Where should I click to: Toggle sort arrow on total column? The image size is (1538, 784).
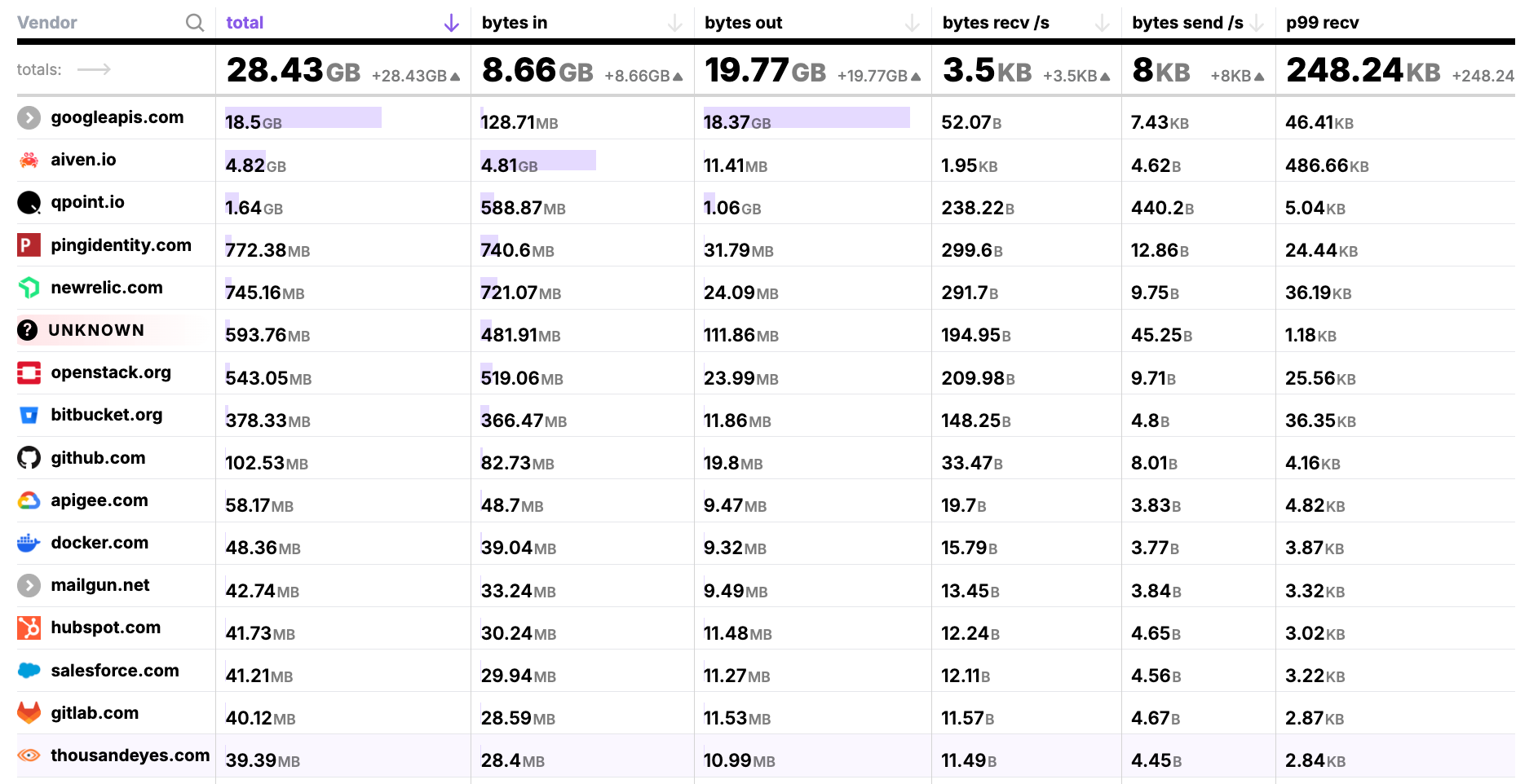point(451,23)
